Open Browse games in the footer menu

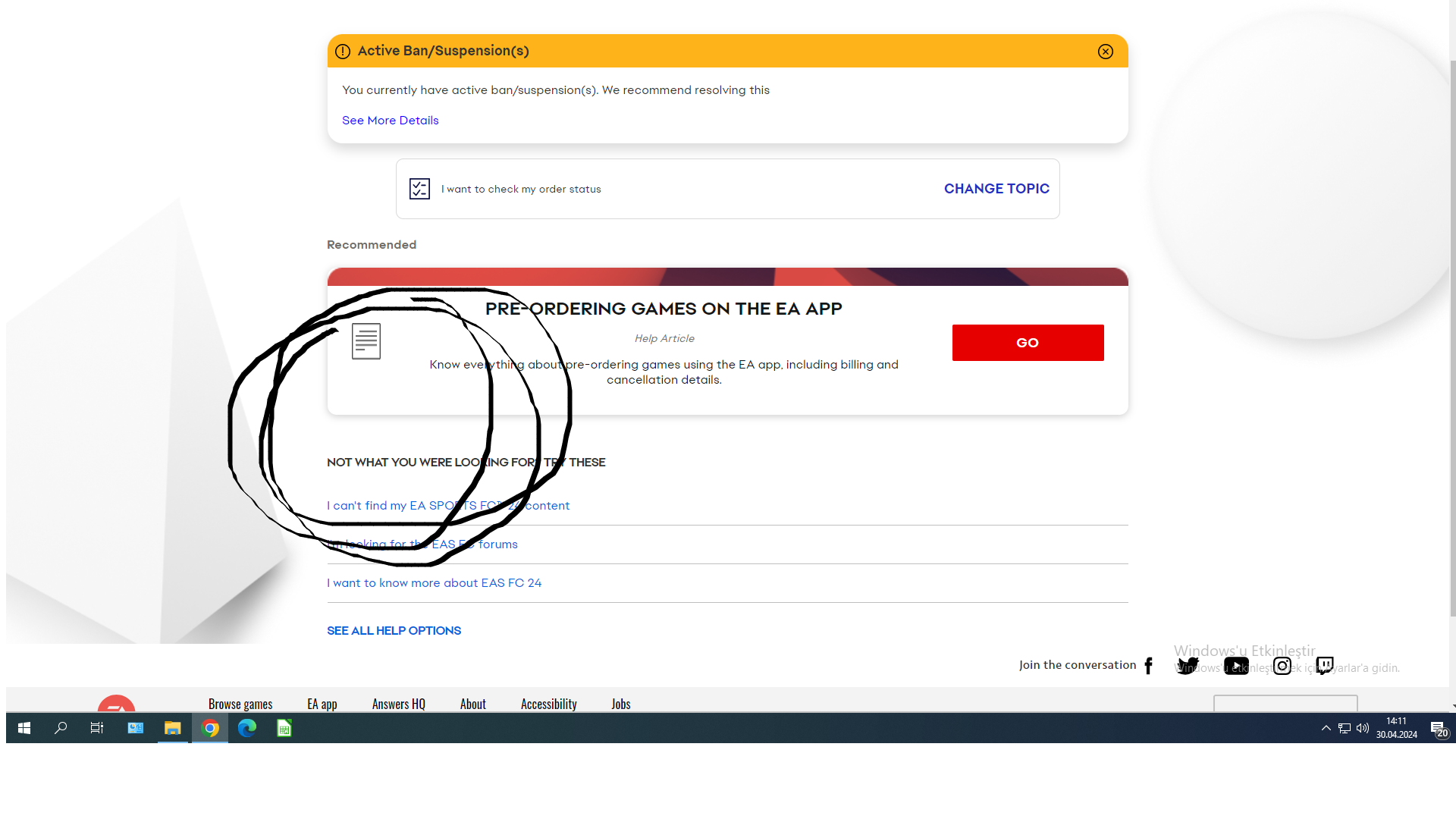(x=240, y=704)
